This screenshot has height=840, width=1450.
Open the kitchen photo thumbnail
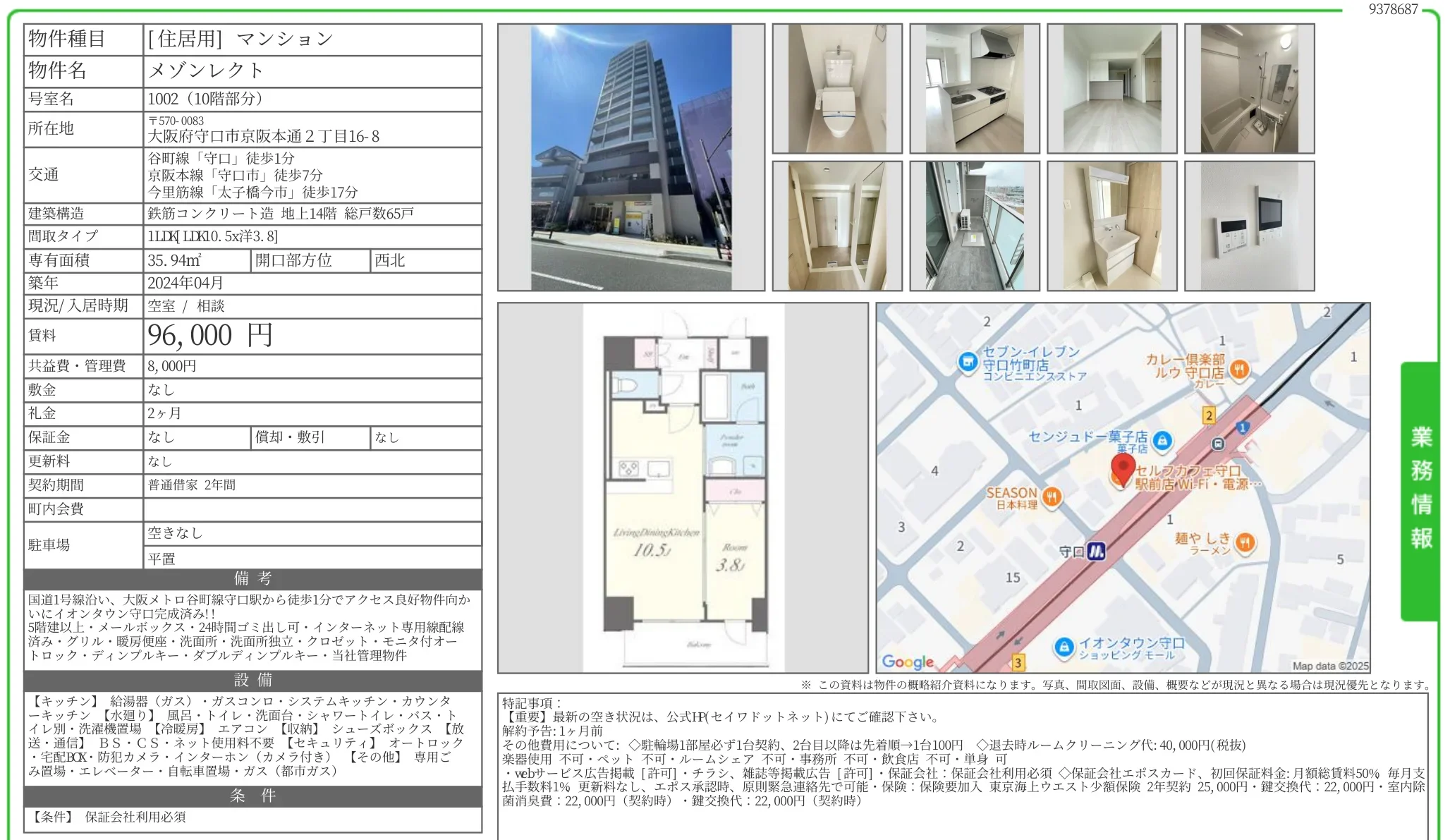(x=974, y=89)
